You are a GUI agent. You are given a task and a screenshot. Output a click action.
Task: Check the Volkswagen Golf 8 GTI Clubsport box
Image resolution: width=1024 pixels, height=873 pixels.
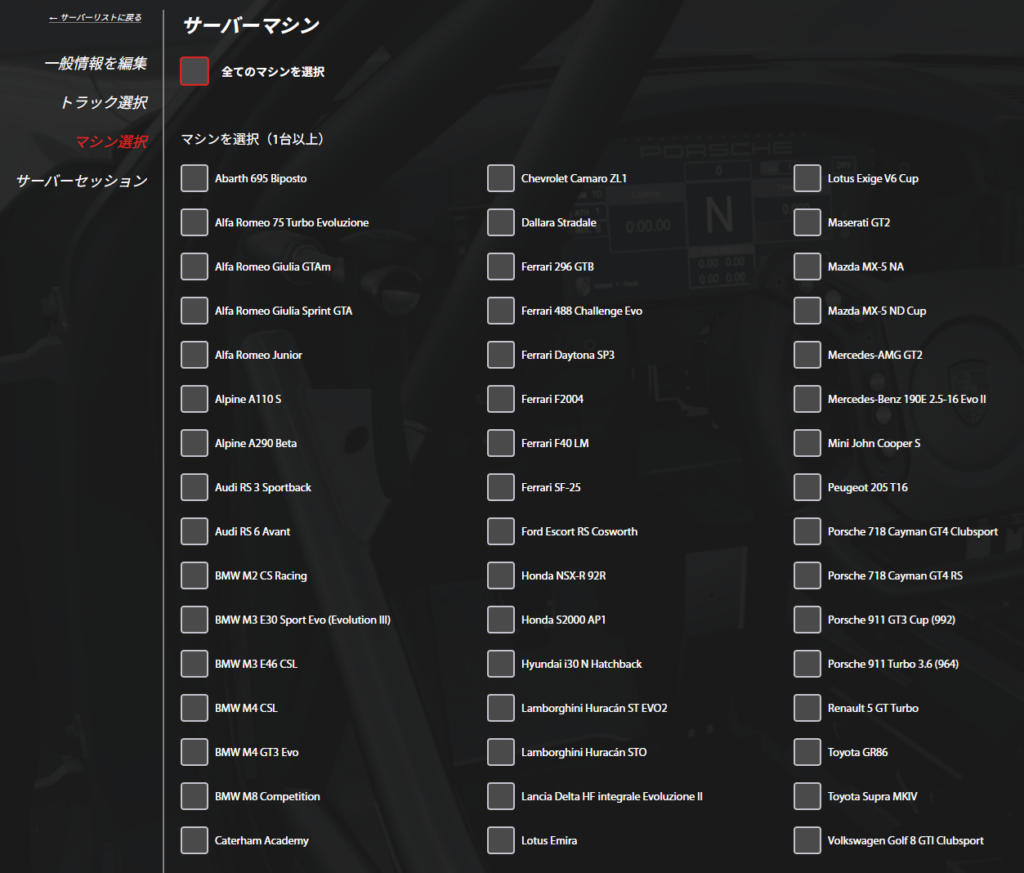(x=807, y=841)
